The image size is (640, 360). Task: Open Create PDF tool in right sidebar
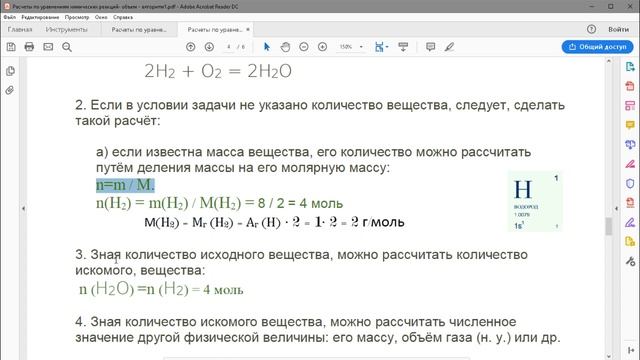click(630, 86)
